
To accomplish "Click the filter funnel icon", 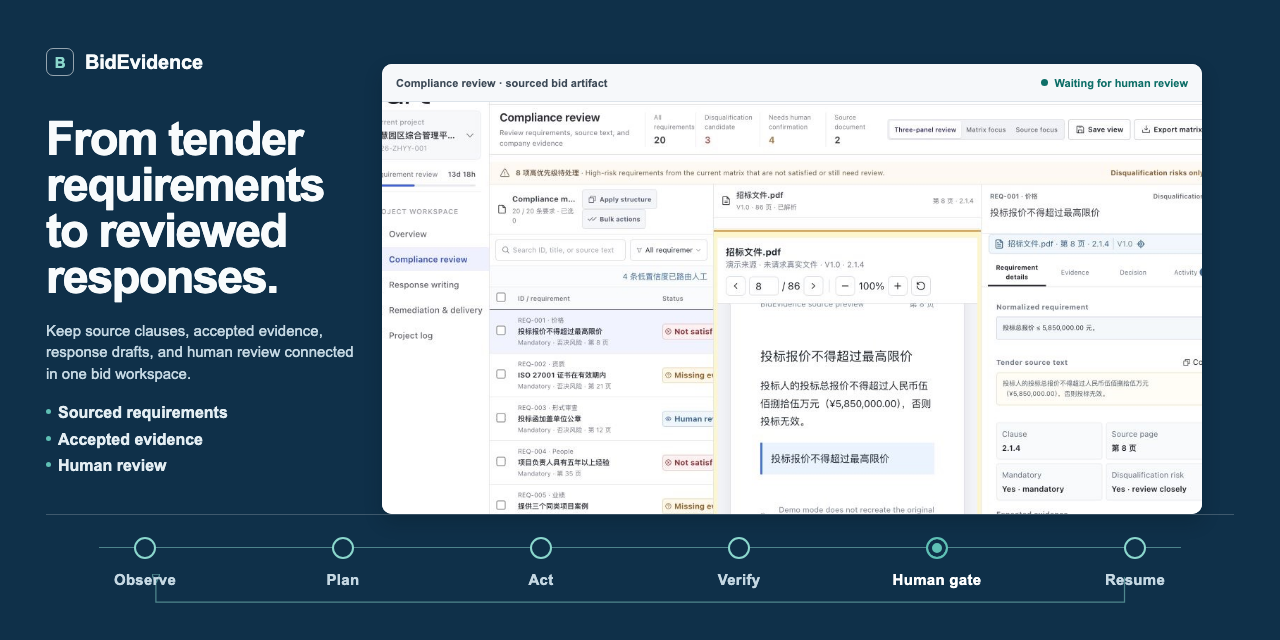I will (x=638, y=250).
